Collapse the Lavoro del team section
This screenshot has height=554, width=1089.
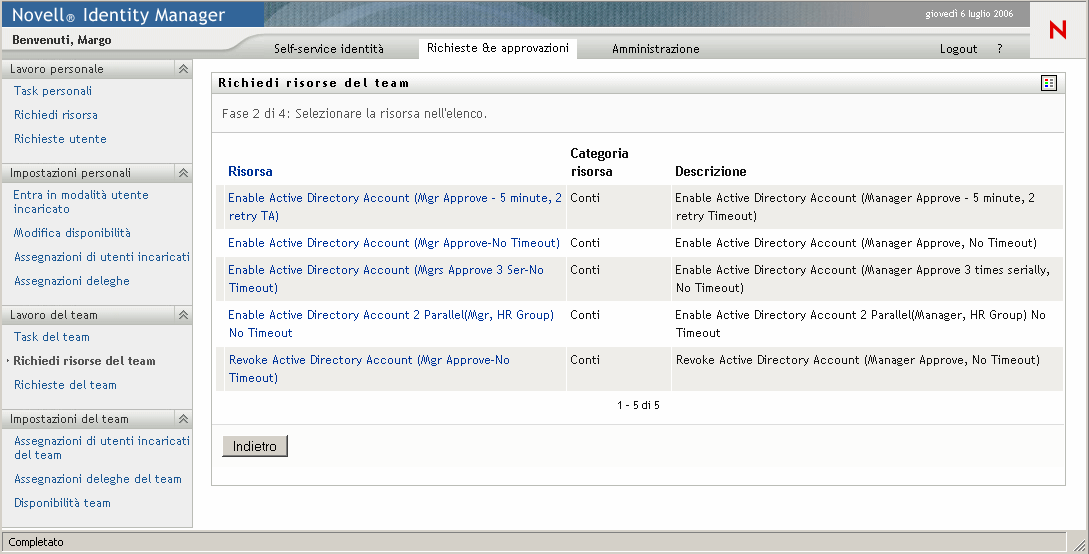[x=183, y=315]
